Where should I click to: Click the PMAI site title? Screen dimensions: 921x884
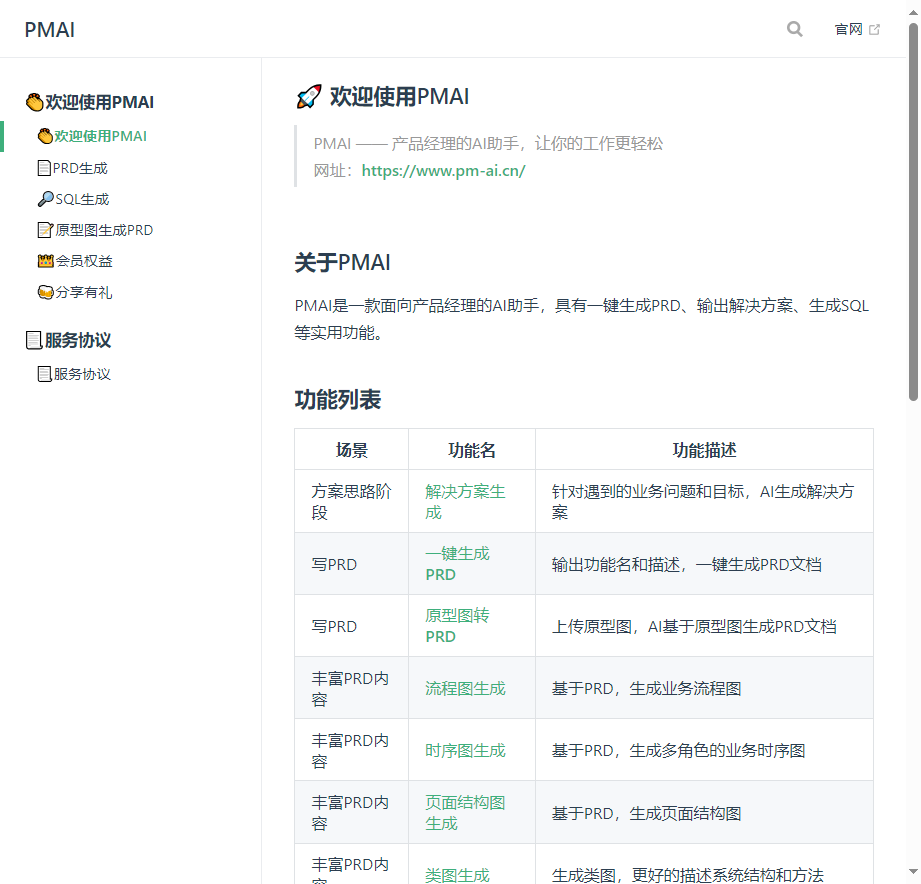(49, 29)
